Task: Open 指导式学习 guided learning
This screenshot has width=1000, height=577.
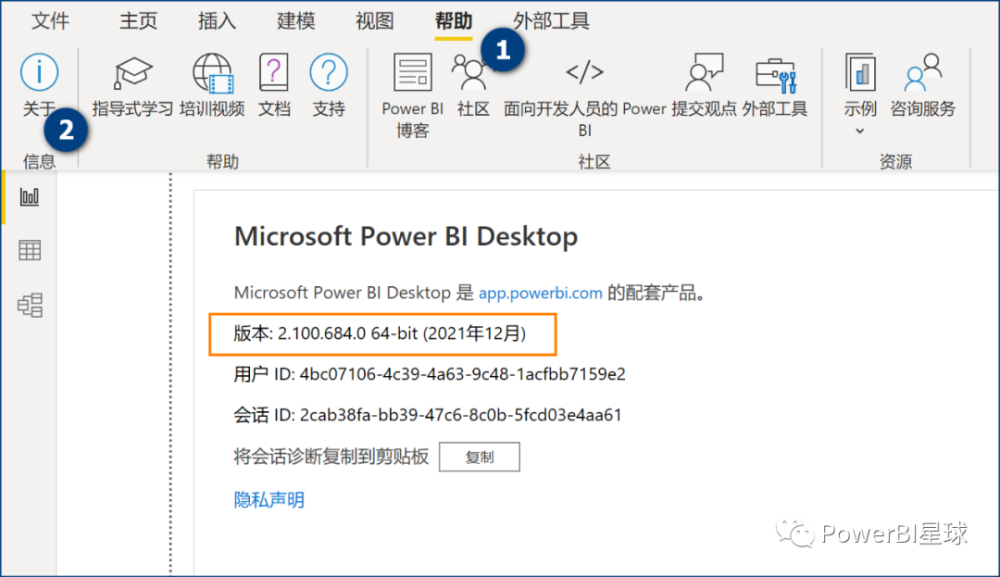Action: click(133, 85)
